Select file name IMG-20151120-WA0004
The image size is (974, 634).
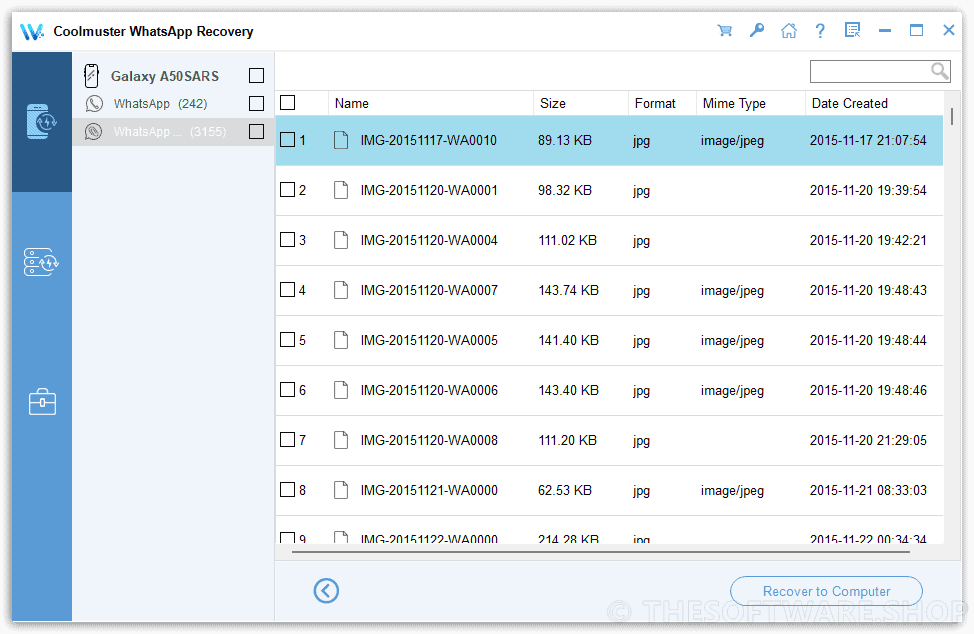pos(429,240)
